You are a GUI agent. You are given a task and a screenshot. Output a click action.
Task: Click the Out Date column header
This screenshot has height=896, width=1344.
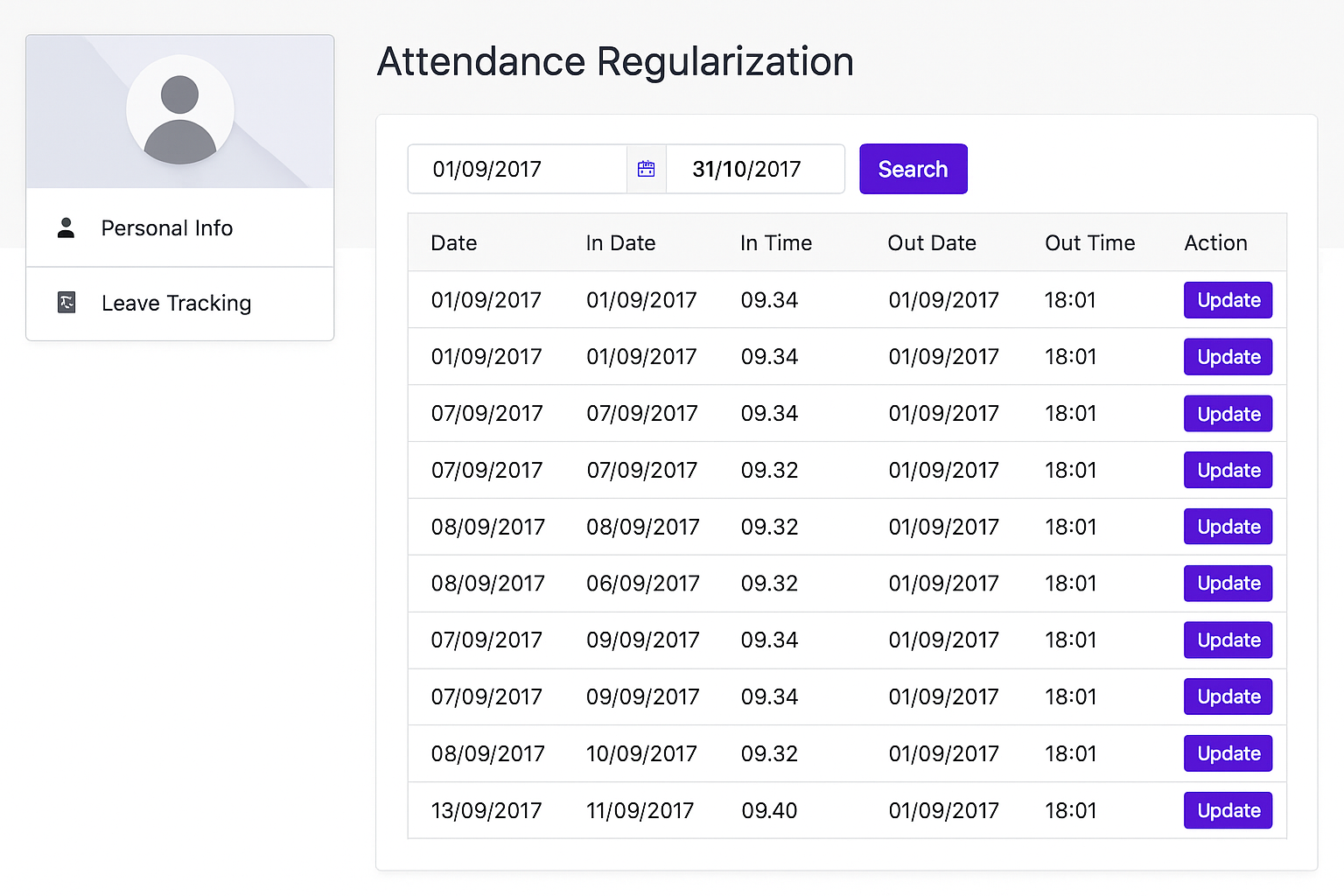[932, 243]
